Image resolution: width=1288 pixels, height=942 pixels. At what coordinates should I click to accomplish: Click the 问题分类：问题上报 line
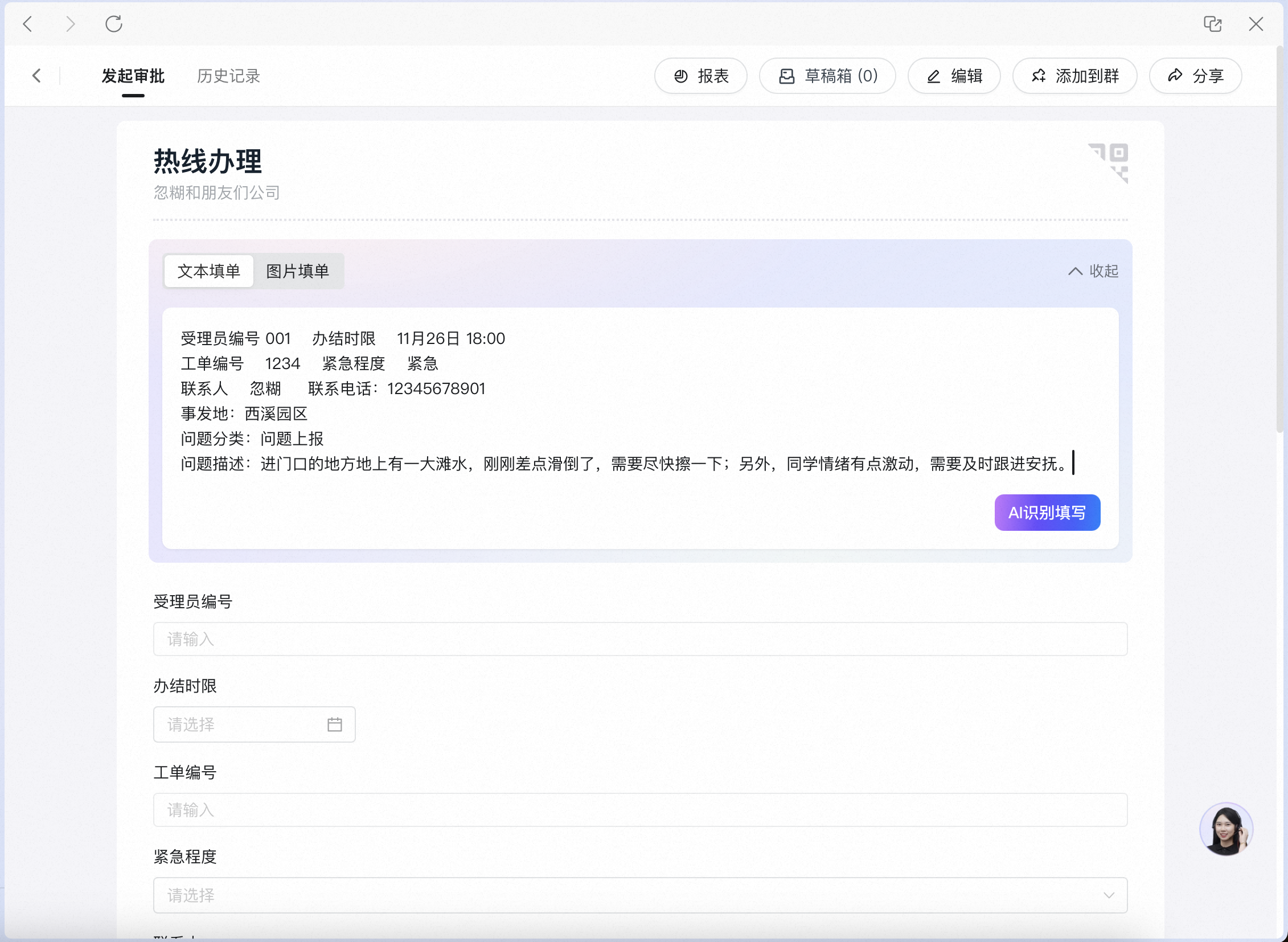click(252, 439)
